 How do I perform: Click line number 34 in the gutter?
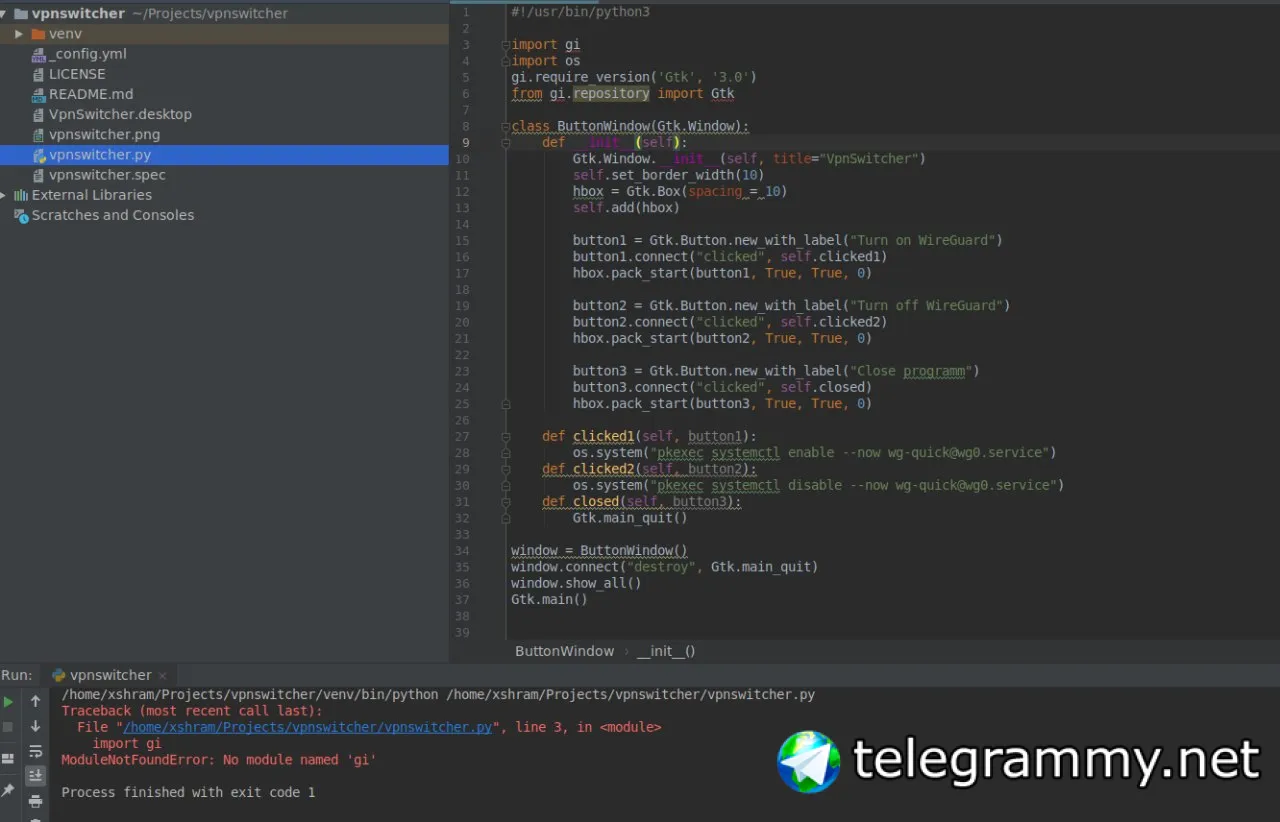pyautogui.click(x=462, y=551)
